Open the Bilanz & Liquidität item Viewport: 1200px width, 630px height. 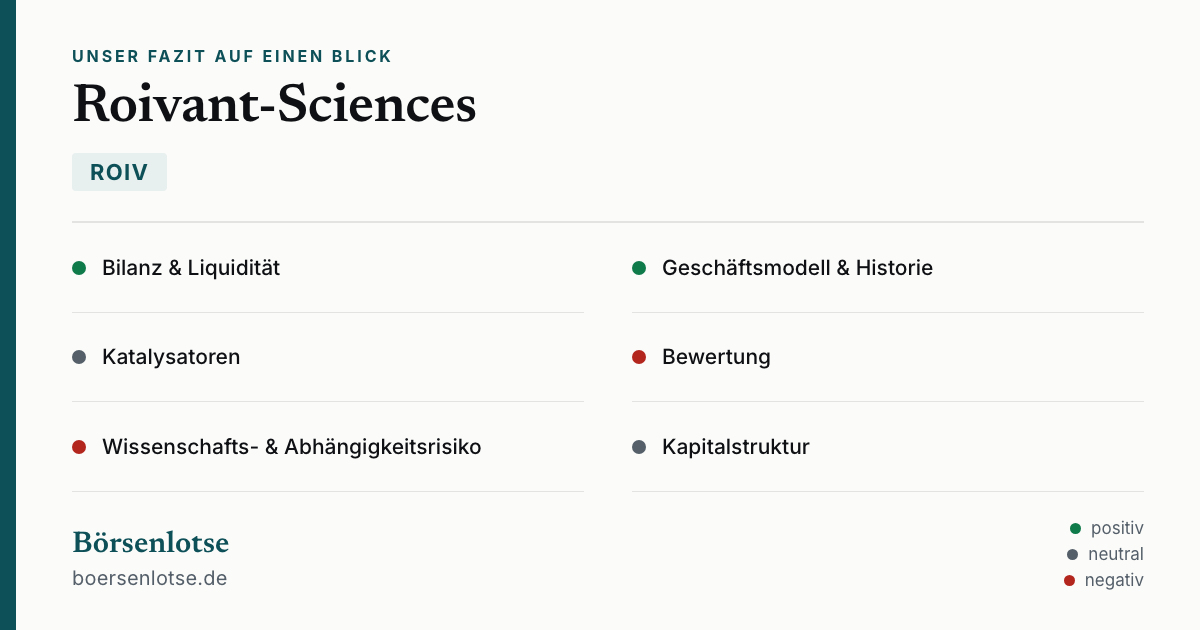328,268
